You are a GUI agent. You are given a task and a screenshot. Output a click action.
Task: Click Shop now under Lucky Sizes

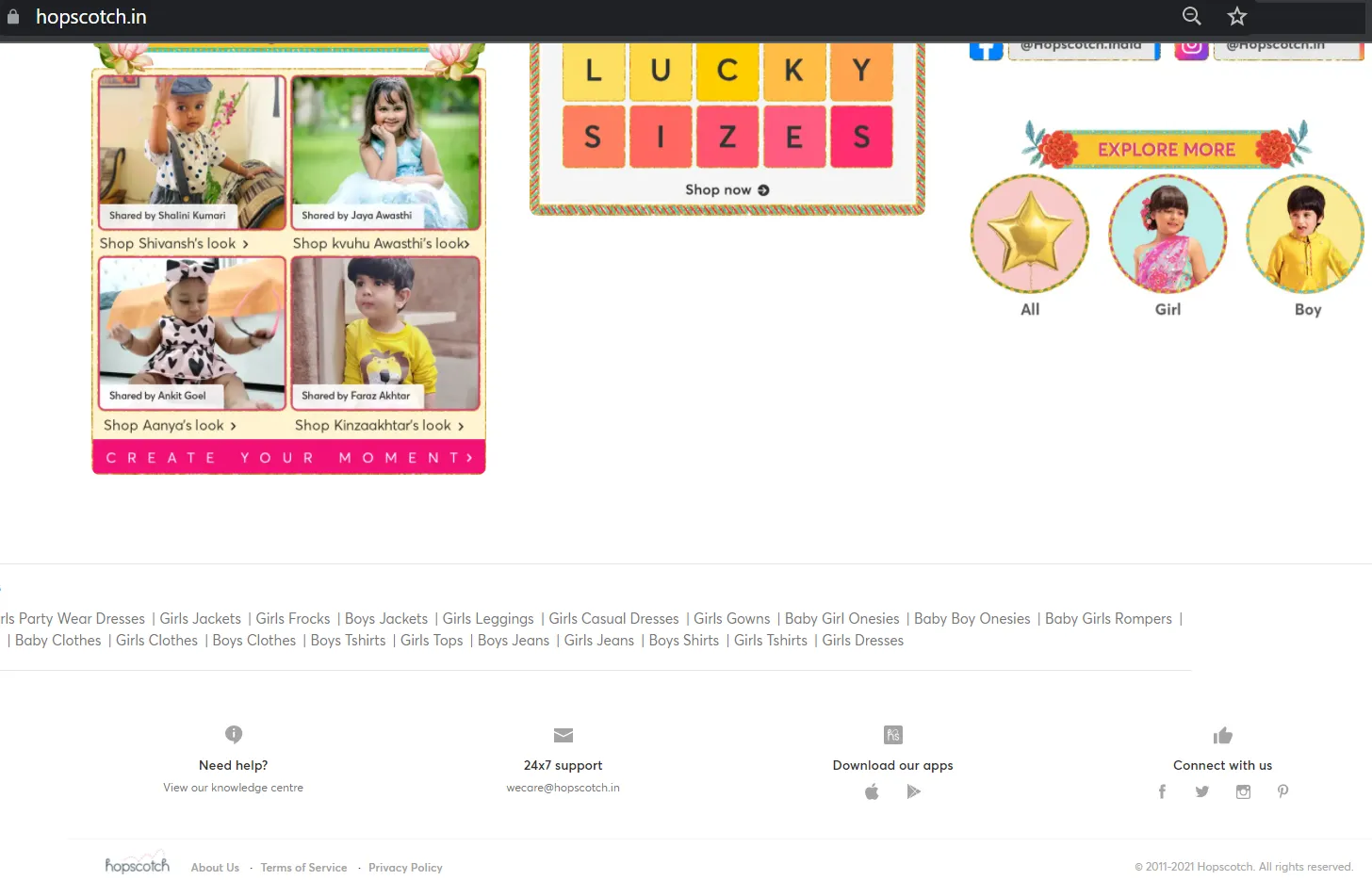point(727,190)
